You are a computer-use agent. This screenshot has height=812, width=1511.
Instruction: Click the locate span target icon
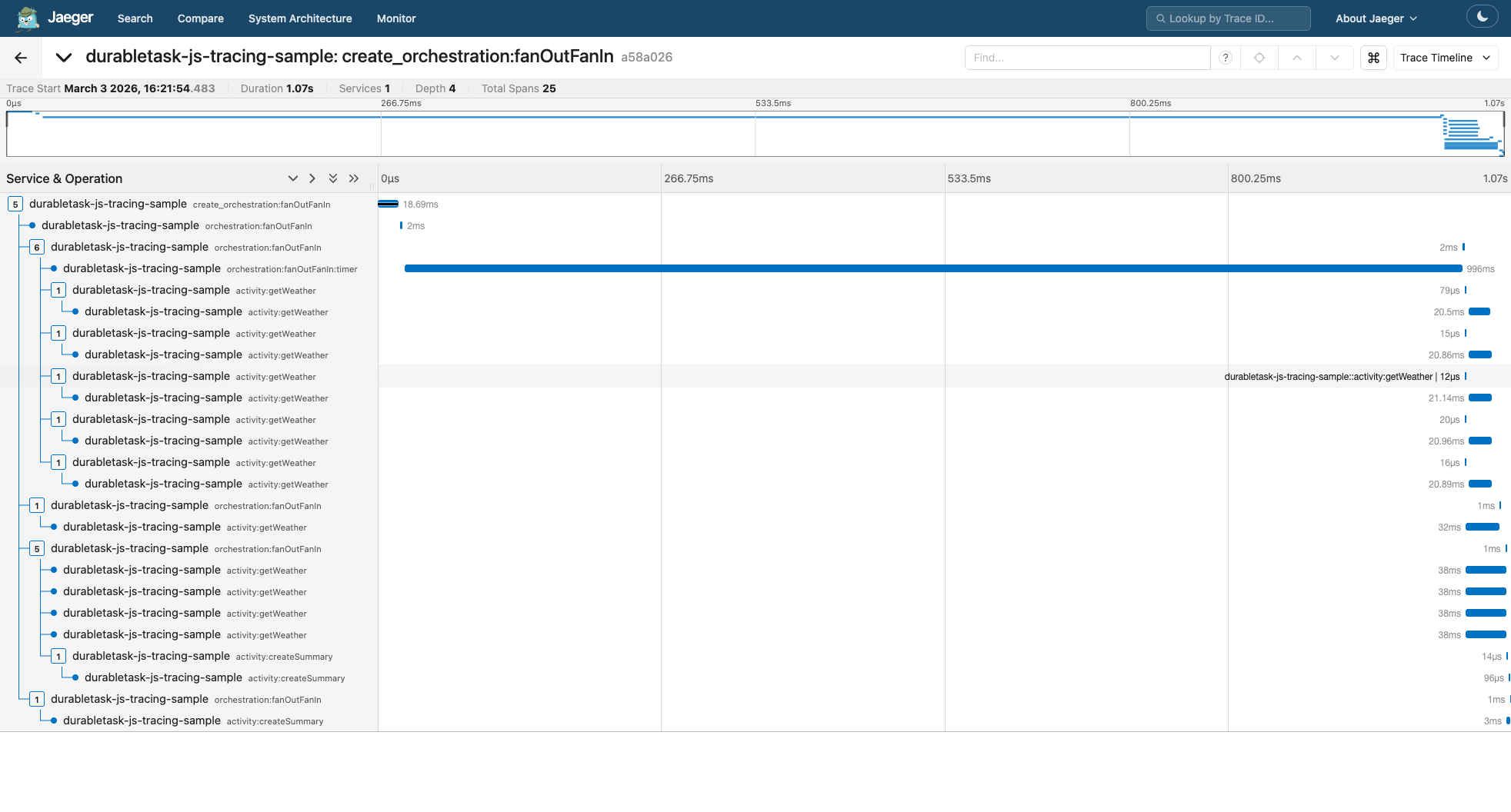[x=1259, y=58]
